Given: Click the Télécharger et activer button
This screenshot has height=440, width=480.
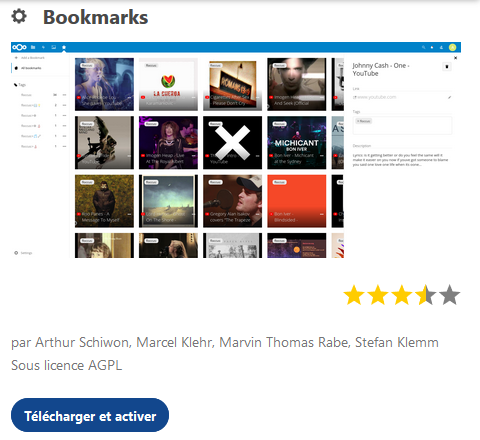Looking at the screenshot, I should 90,415.
